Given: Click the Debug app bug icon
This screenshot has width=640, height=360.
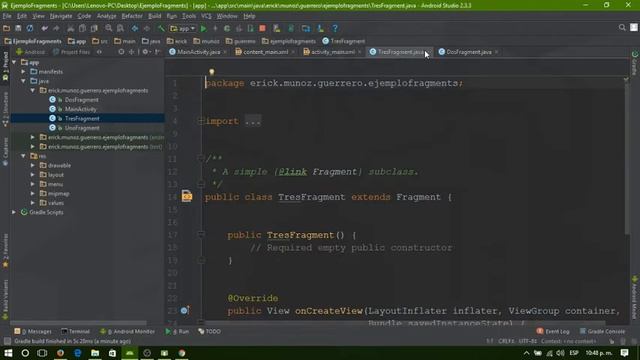Looking at the screenshot, I should pyautogui.click(x=227, y=28).
